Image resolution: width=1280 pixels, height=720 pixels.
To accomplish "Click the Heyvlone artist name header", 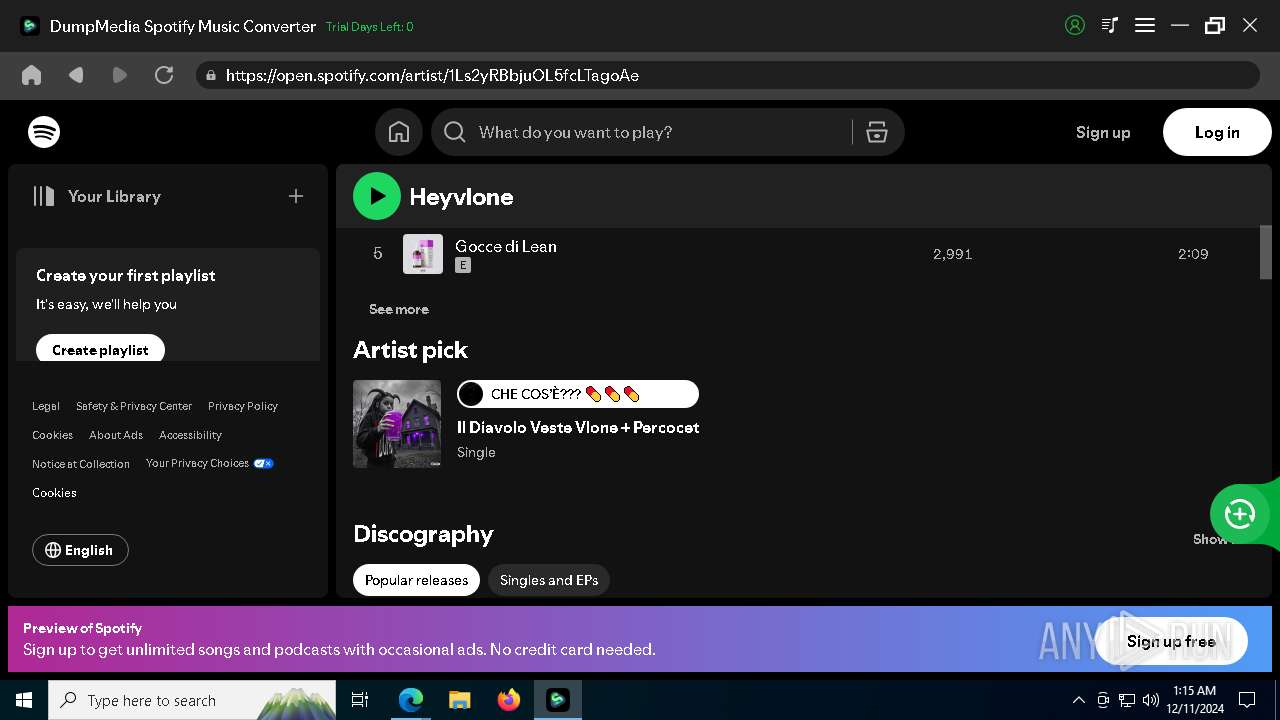I will pyautogui.click(x=461, y=197).
